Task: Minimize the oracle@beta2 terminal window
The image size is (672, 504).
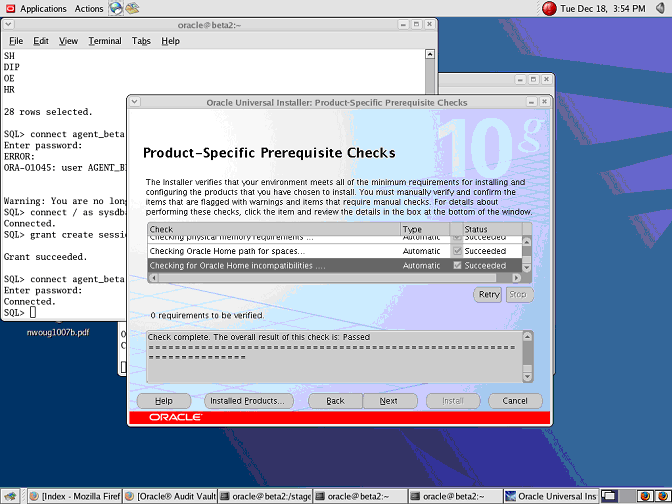Action: click(x=403, y=25)
